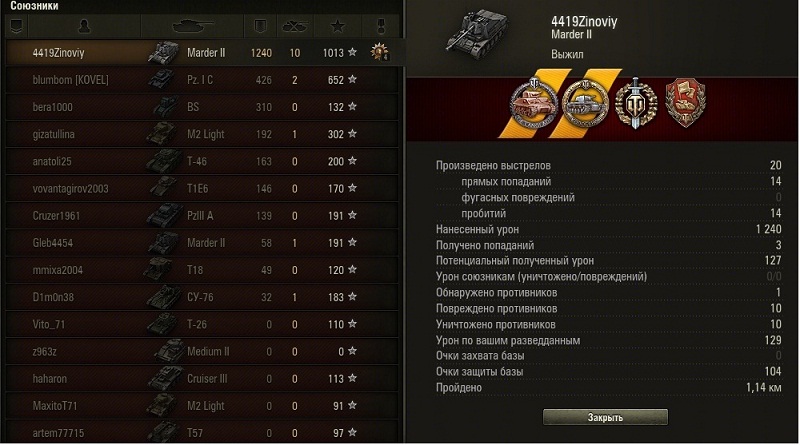This screenshot has height=445, width=800.
Task: Select player blumbom [KOVEL] row
Action: click(x=202, y=80)
